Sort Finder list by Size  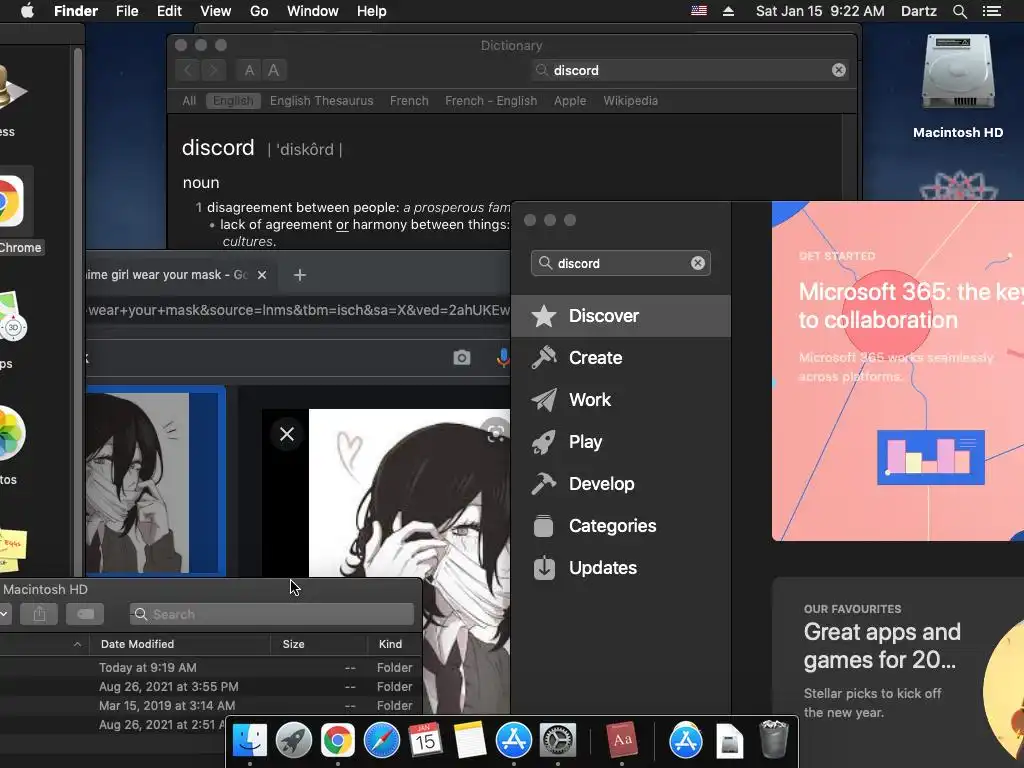[319, 644]
